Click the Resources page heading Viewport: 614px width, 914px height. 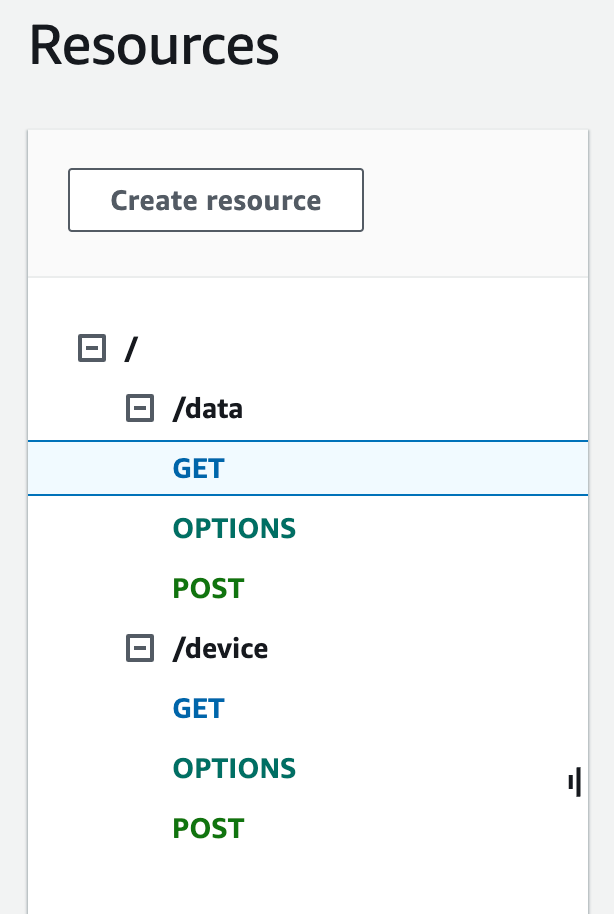(x=154, y=46)
